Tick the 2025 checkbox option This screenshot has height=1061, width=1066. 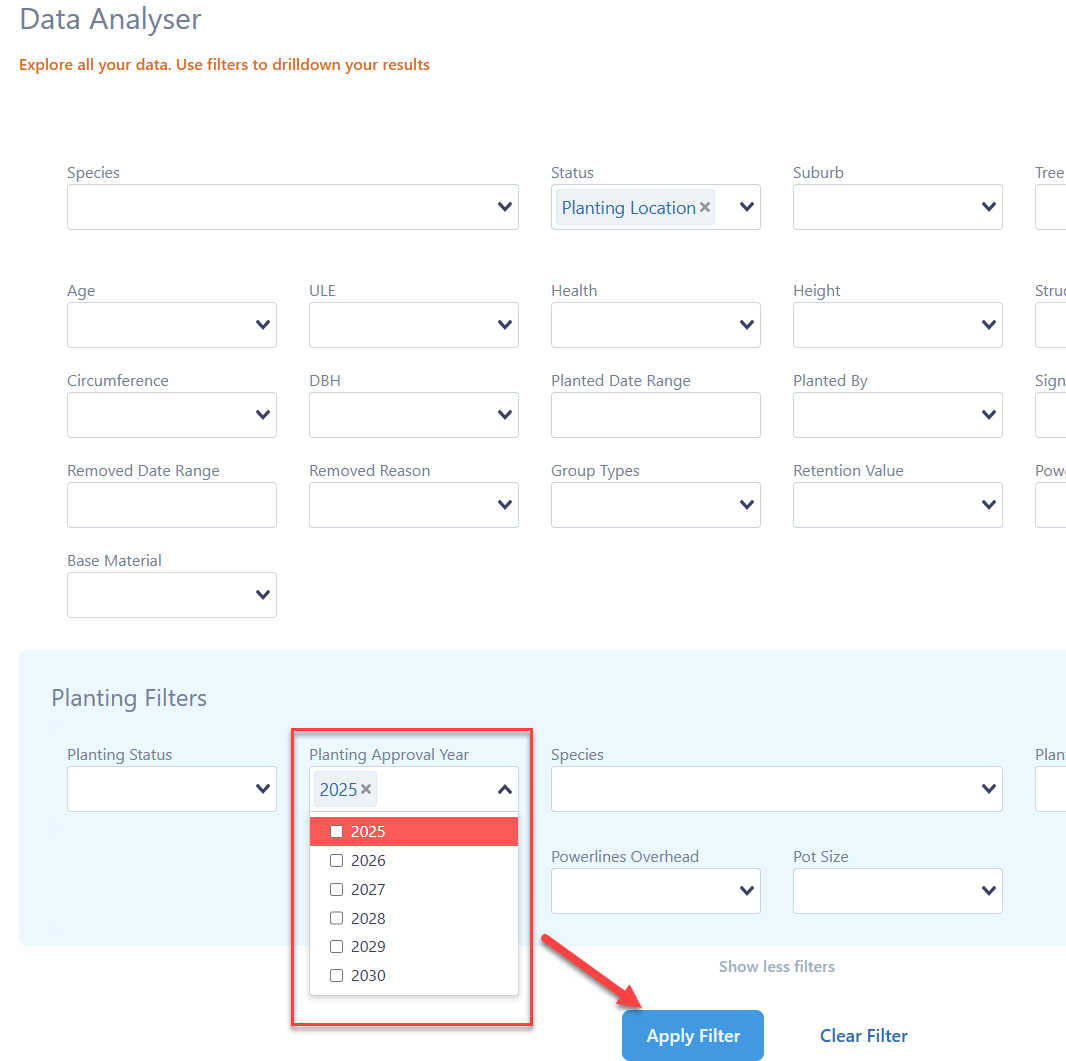point(337,832)
